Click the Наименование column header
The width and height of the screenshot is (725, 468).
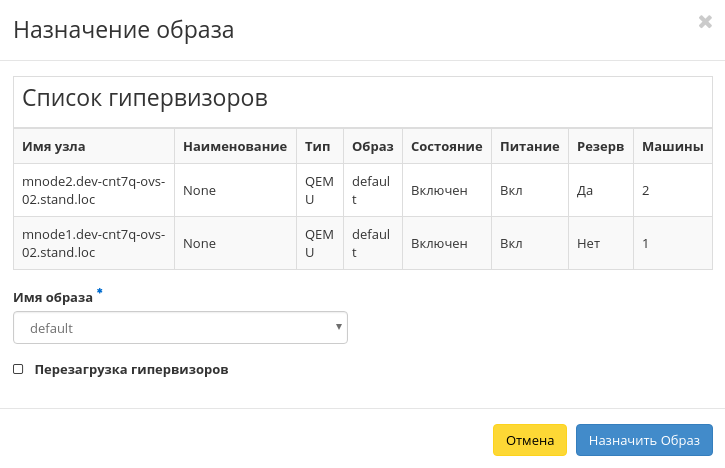[235, 146]
